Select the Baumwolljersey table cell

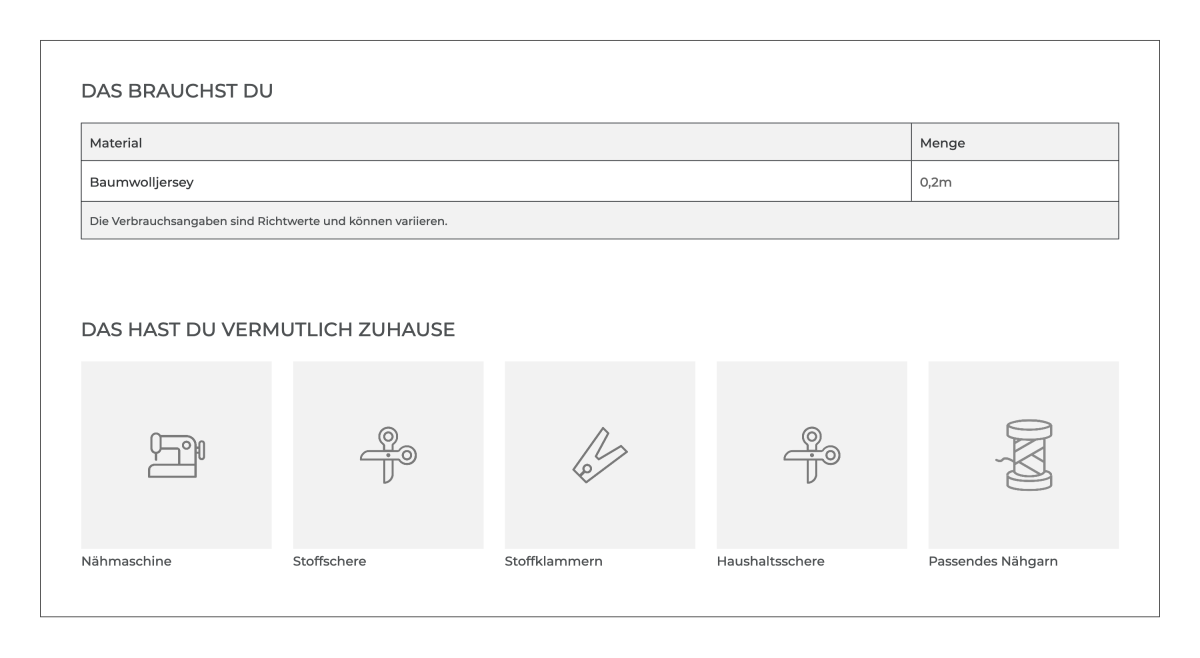point(496,181)
